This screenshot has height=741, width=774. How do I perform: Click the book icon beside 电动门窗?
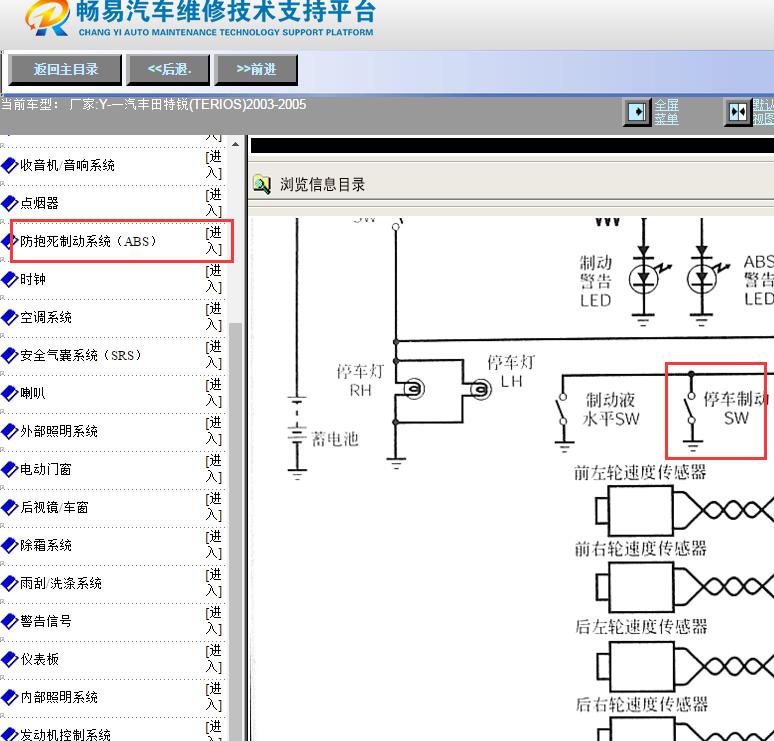point(9,469)
